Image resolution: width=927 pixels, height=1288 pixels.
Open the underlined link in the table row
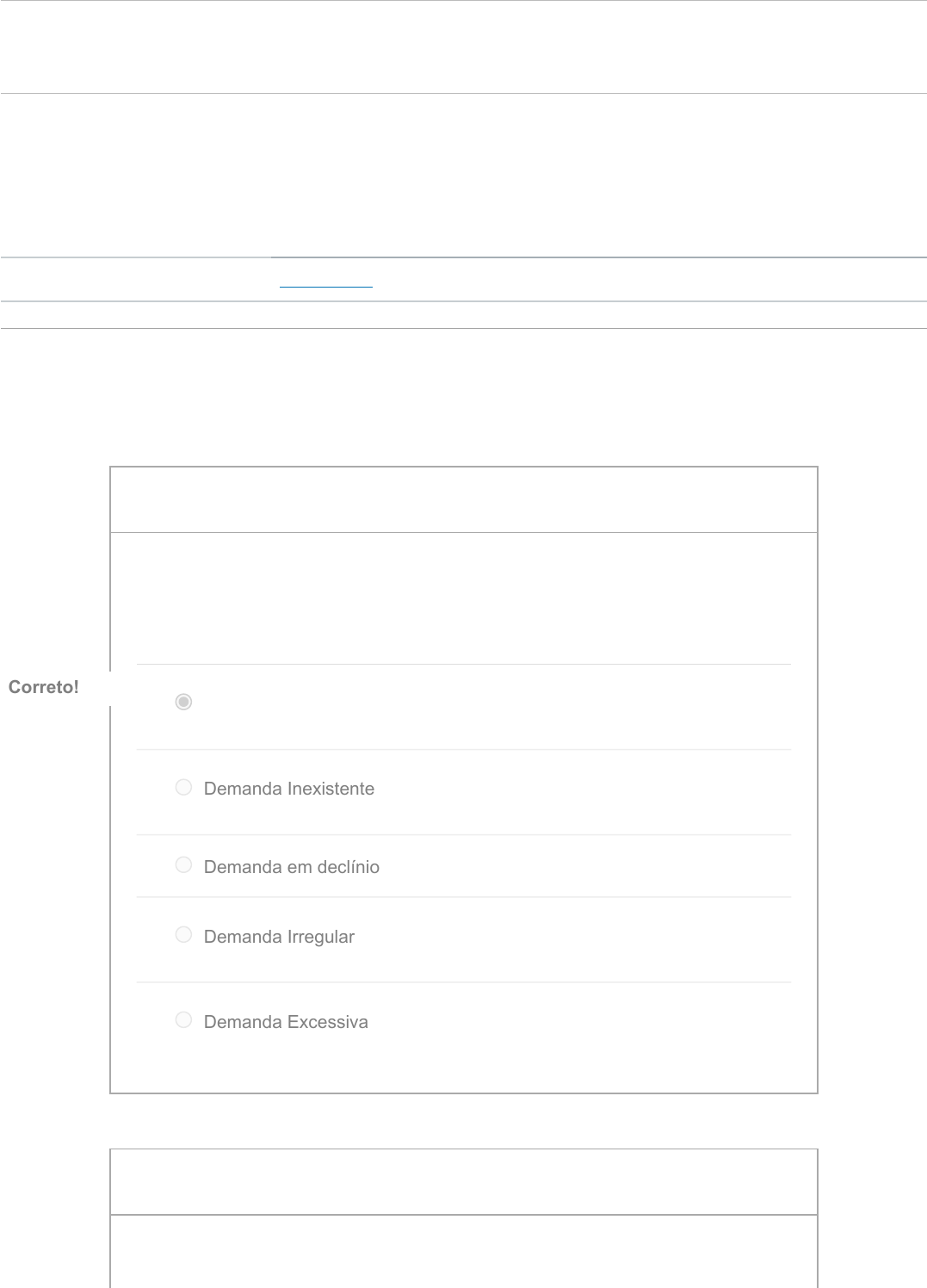click(326, 281)
